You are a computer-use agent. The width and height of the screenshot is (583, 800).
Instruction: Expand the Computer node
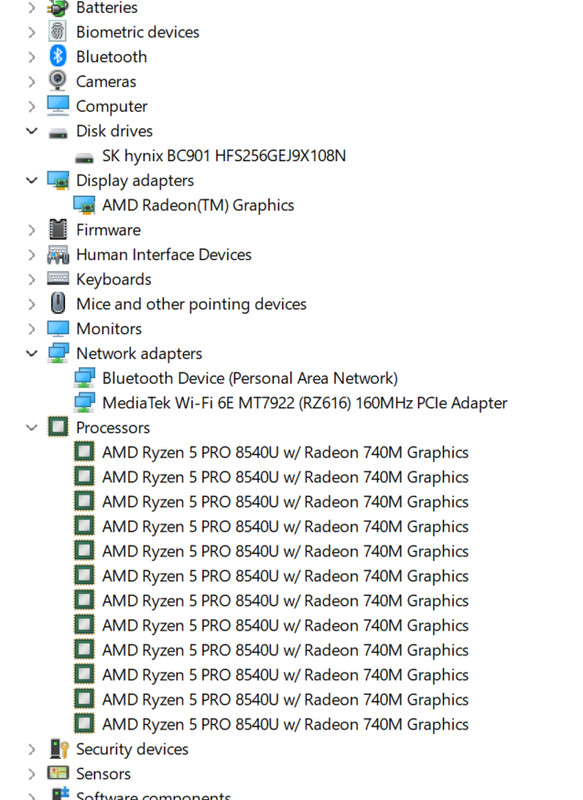click(32, 106)
